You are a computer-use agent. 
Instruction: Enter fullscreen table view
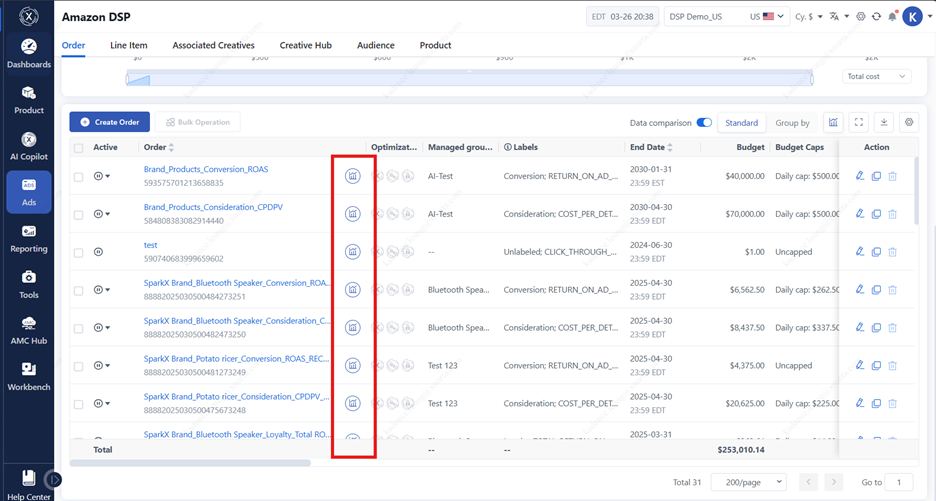(859, 122)
